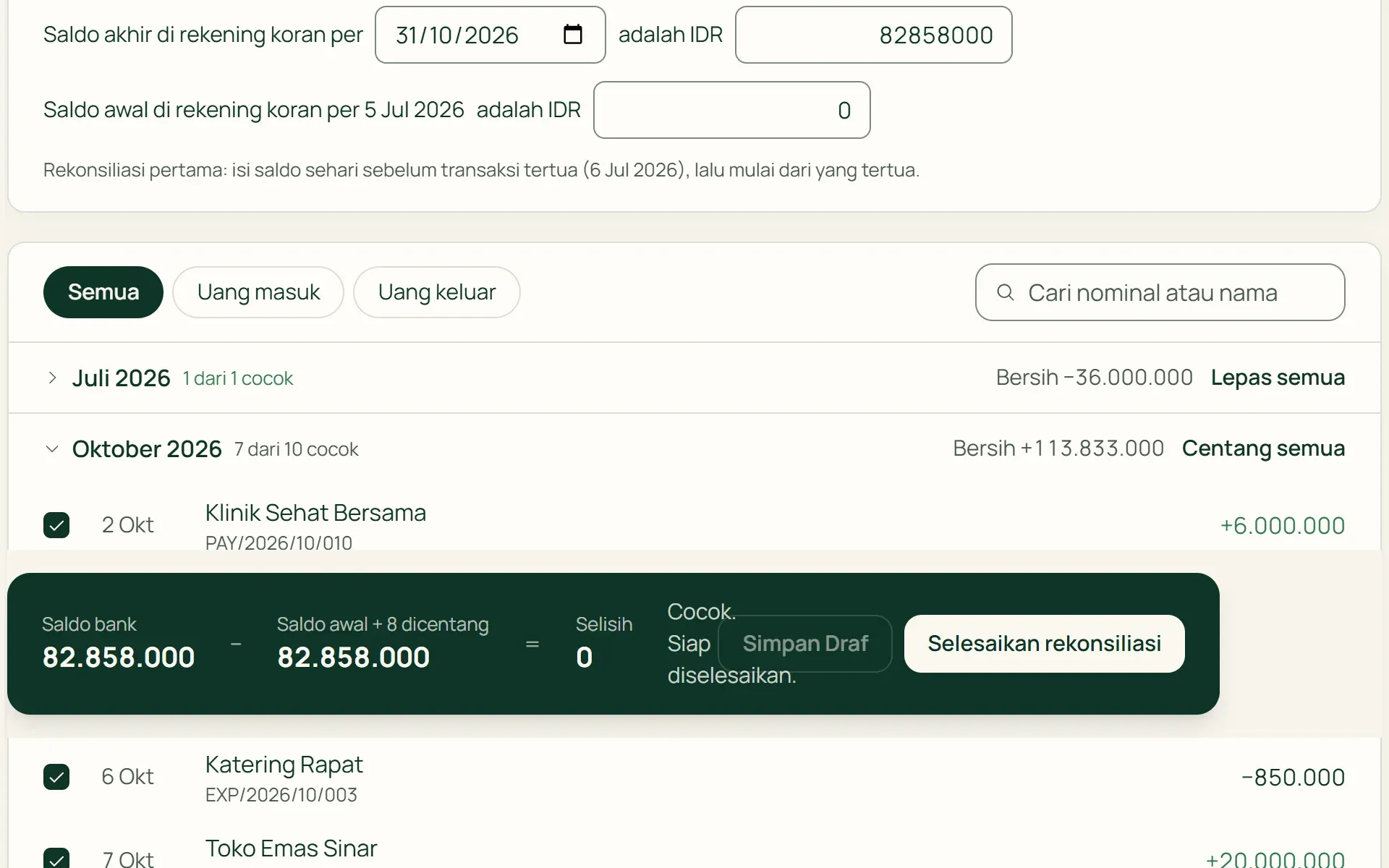The height and width of the screenshot is (868, 1389).
Task: Click the search magnifier icon
Action: tap(1005, 292)
